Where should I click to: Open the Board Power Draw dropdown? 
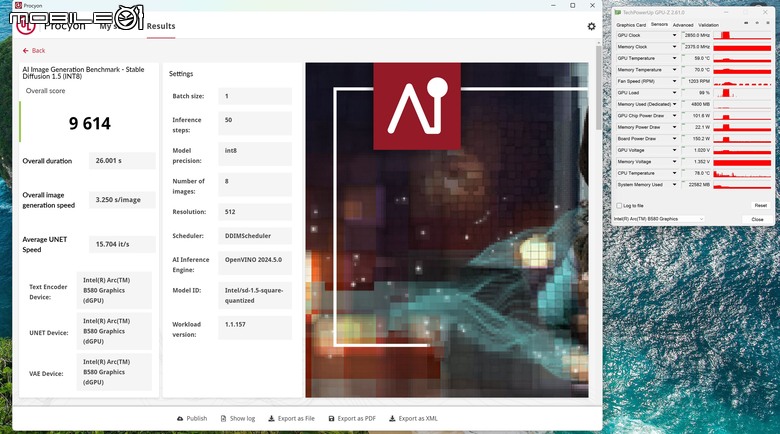(x=675, y=139)
